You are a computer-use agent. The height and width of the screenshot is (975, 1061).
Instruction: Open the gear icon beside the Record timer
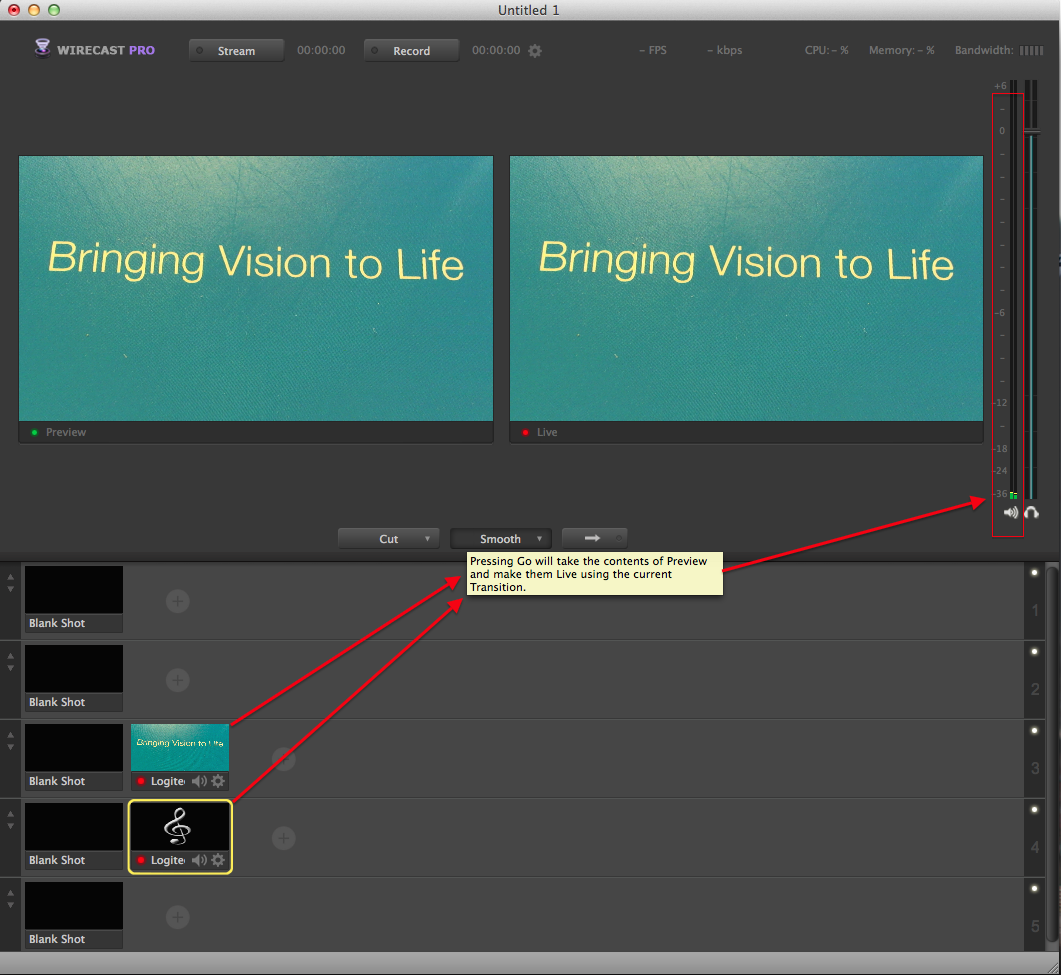[x=535, y=50]
